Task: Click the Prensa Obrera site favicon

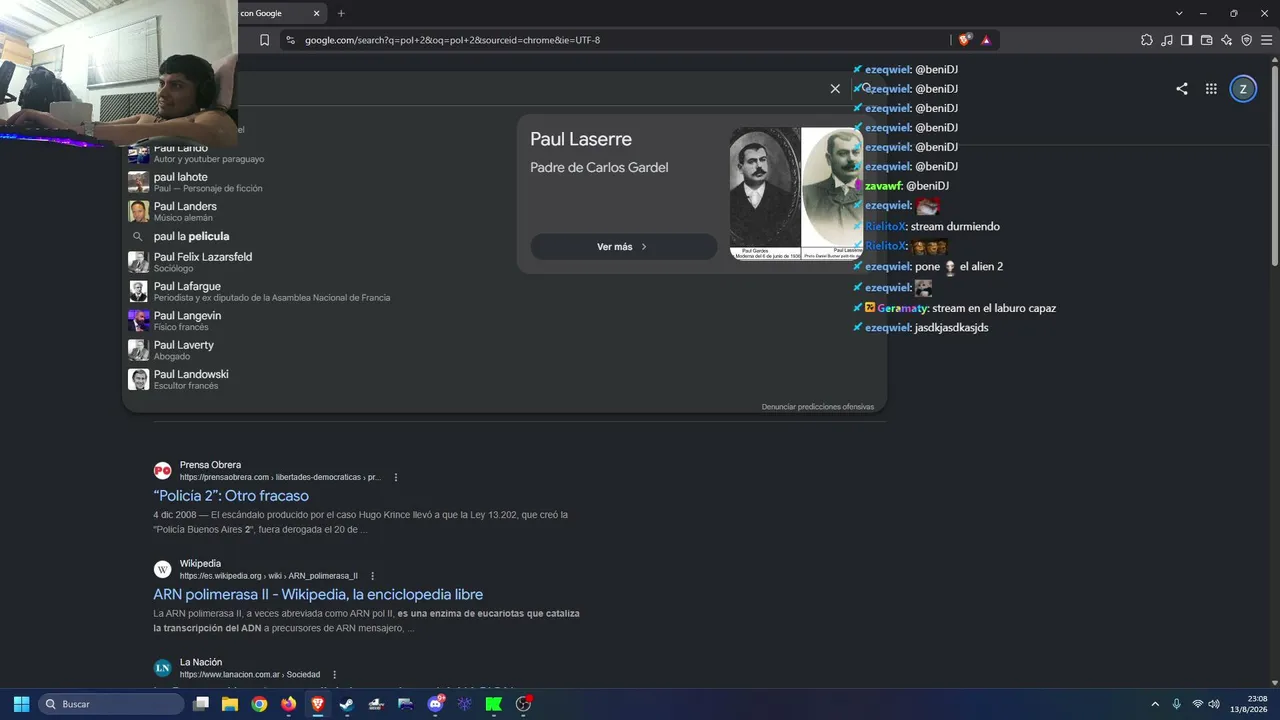Action: (x=162, y=471)
